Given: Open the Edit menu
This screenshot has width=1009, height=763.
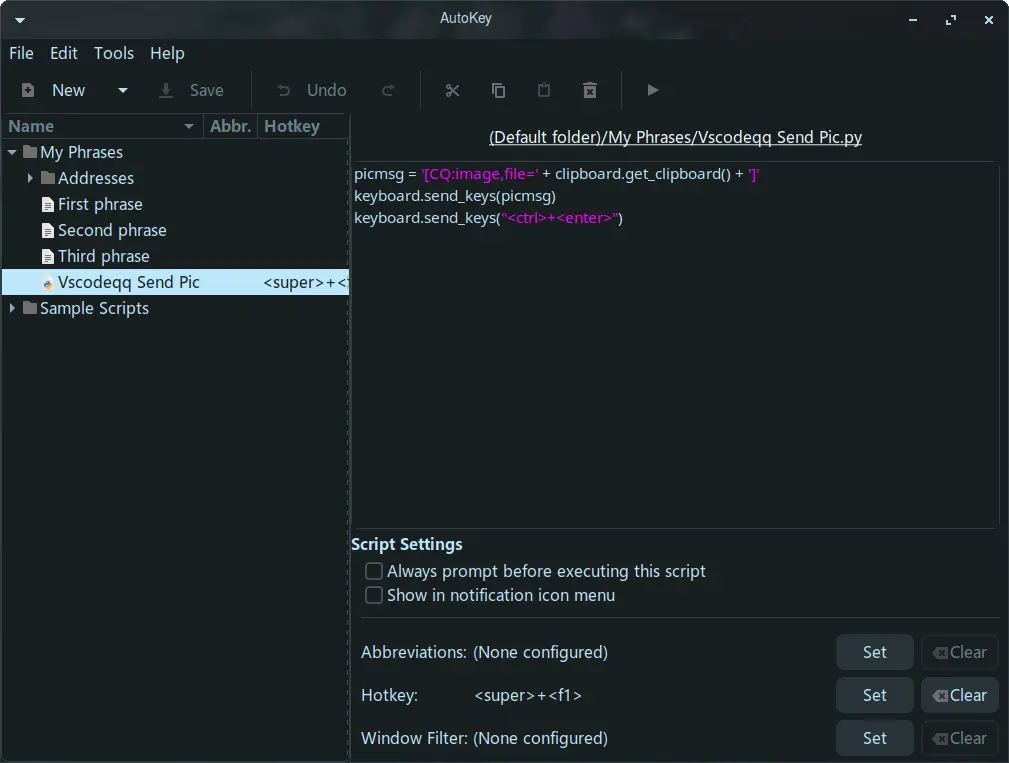Looking at the screenshot, I should coord(64,53).
